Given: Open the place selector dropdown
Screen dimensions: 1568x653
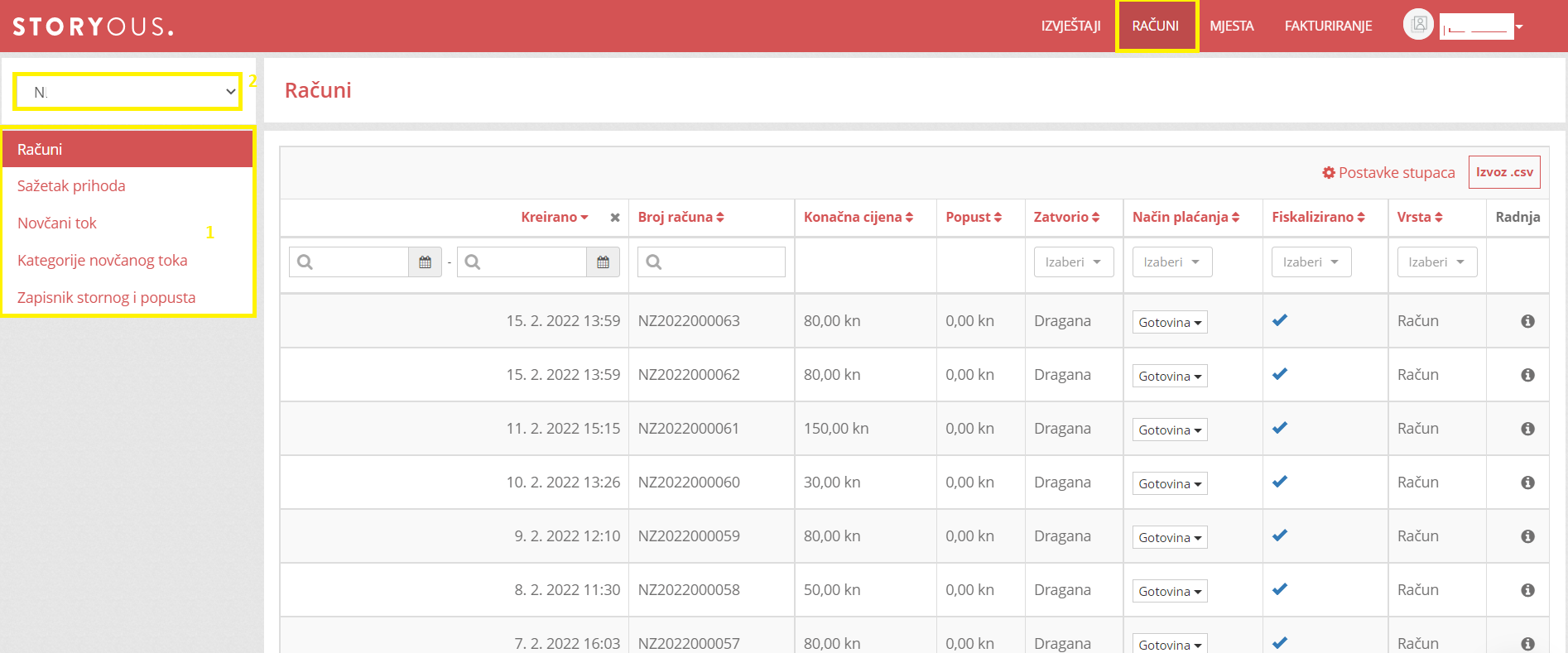Looking at the screenshot, I should pyautogui.click(x=128, y=92).
